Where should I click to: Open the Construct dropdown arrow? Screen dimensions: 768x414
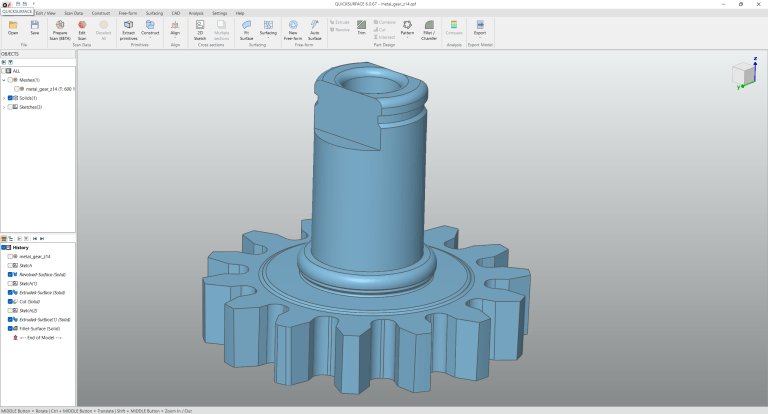pos(150,38)
